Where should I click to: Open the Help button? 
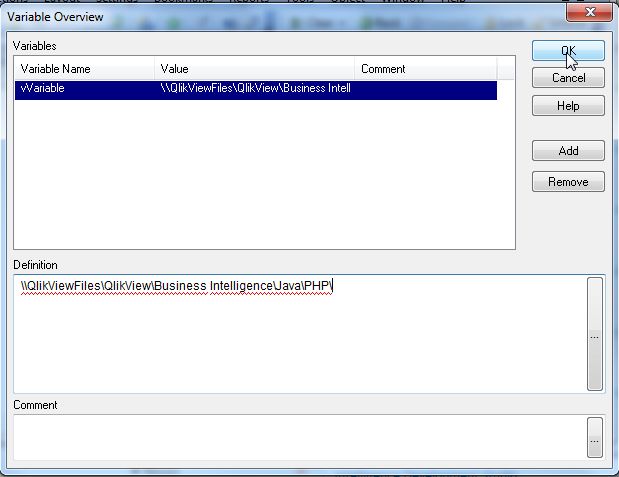(568, 105)
